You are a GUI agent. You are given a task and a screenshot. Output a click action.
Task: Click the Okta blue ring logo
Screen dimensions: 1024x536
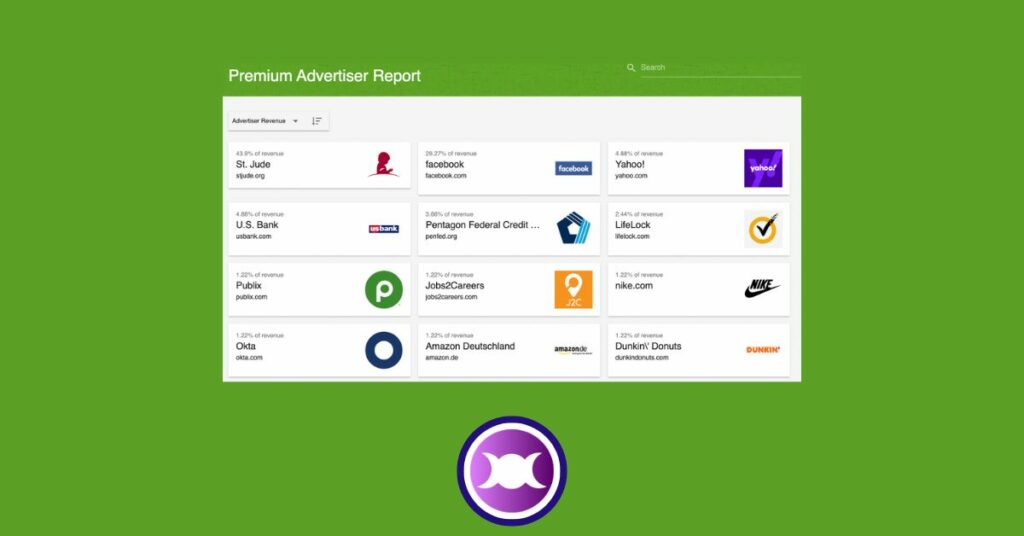(x=384, y=350)
